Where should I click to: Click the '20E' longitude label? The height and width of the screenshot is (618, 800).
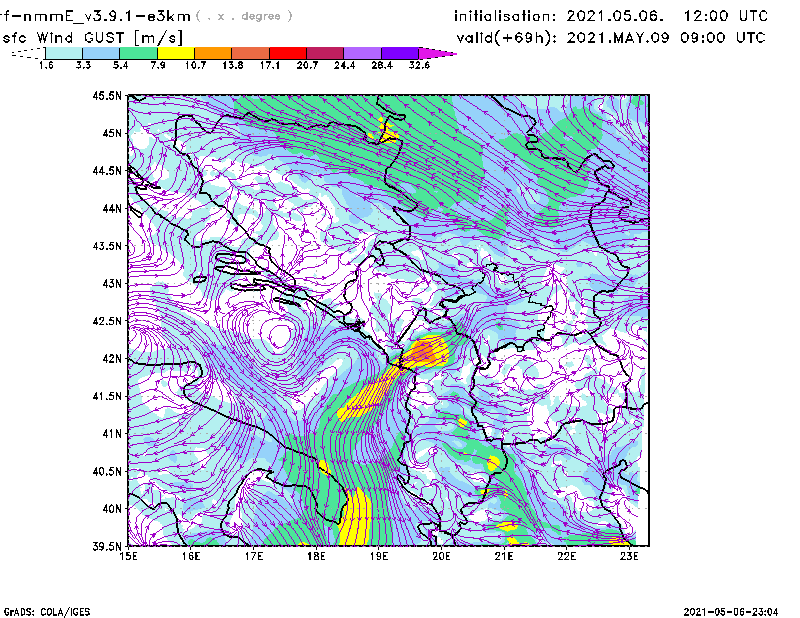coord(441,556)
